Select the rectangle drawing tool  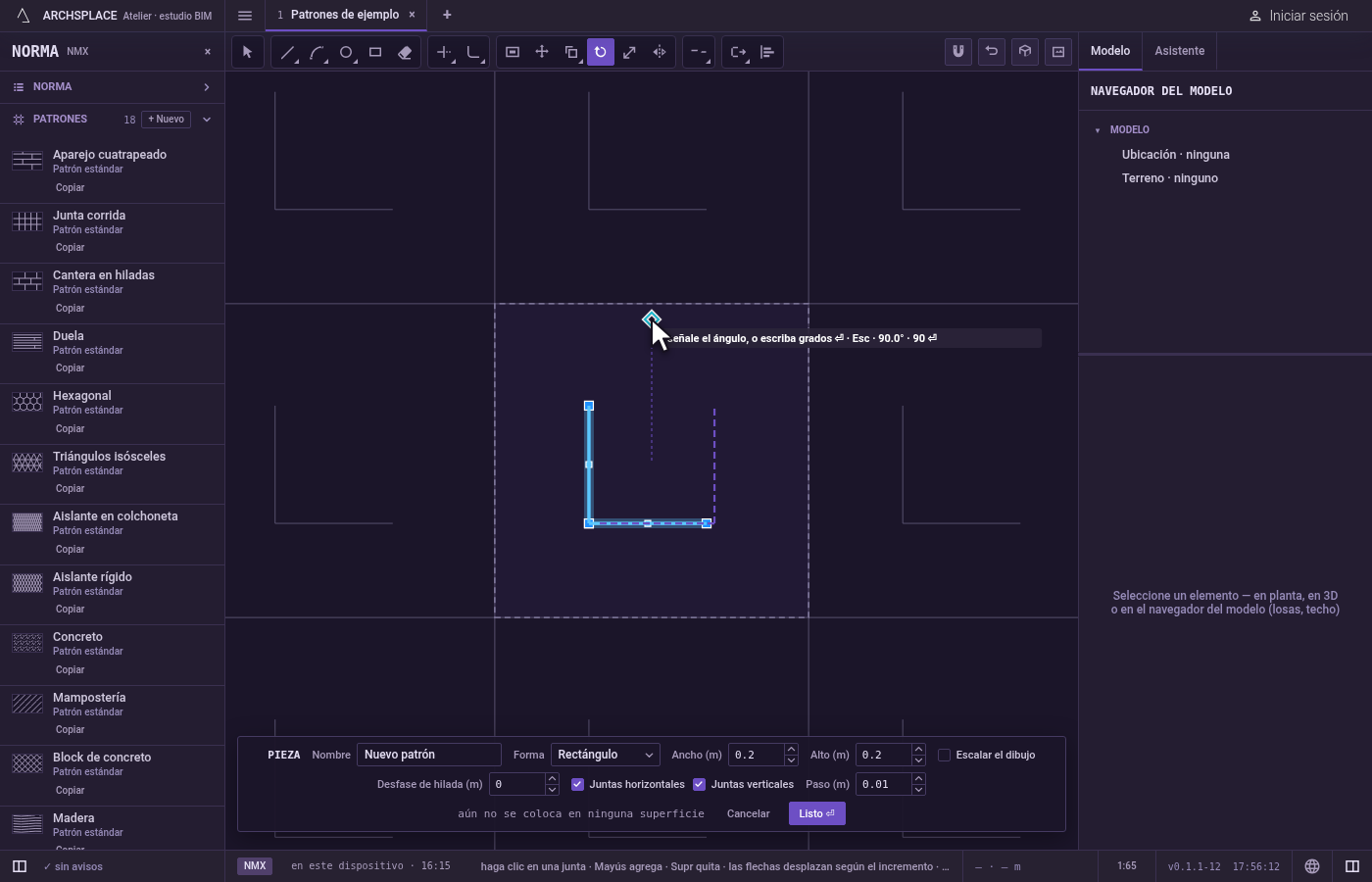375,52
